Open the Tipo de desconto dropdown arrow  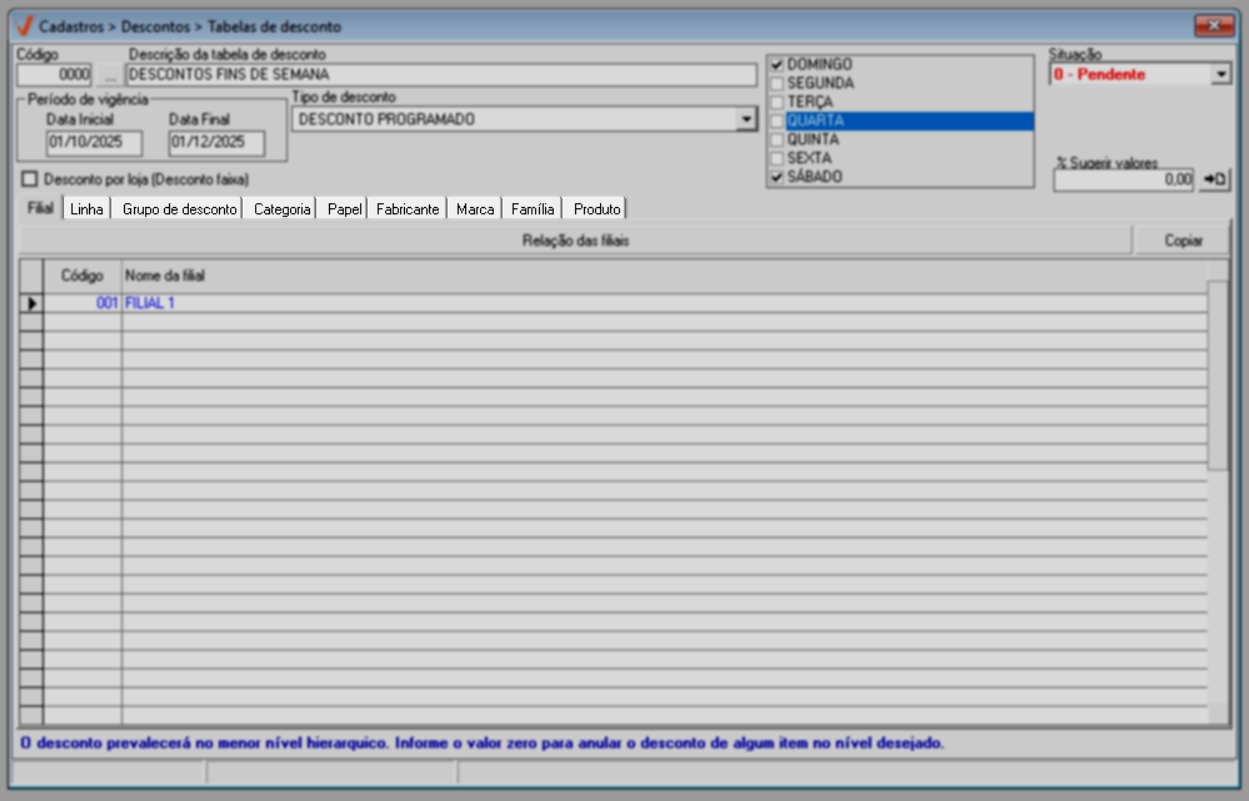[x=745, y=120]
